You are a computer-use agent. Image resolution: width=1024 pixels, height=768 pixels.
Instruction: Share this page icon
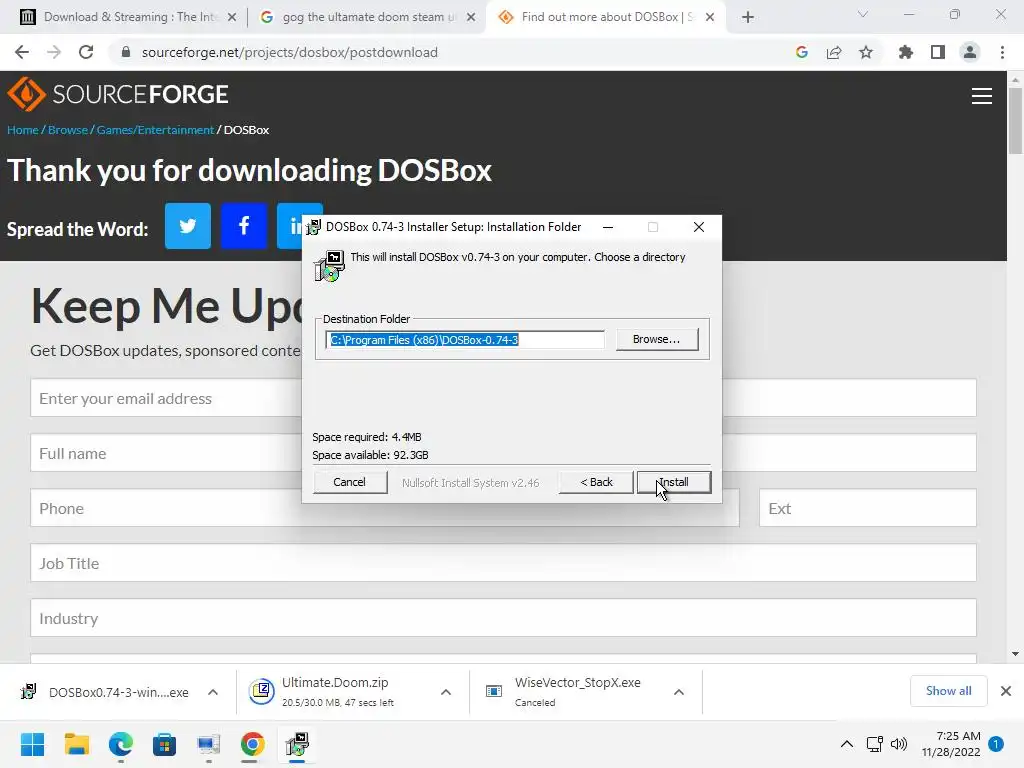[x=834, y=52]
